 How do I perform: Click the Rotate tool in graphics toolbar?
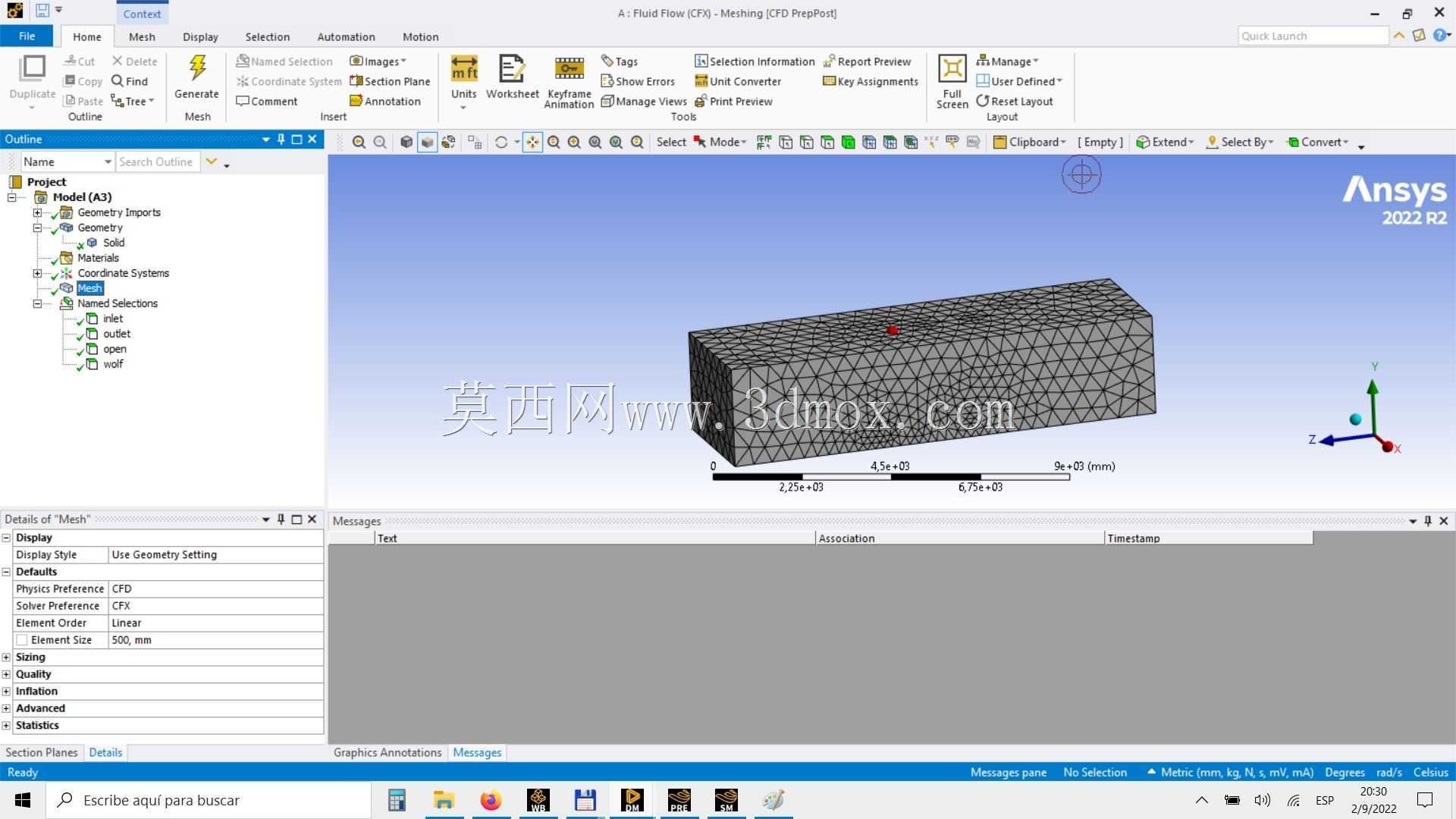pos(500,142)
